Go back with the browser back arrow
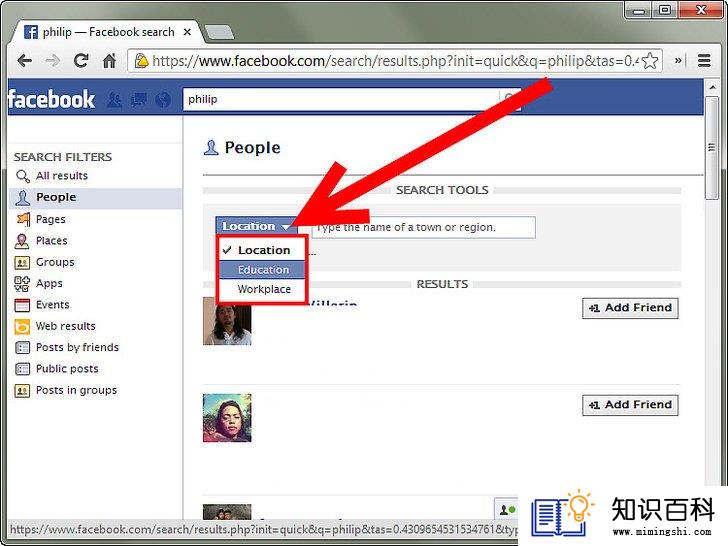The width and height of the screenshot is (728, 546). pyautogui.click(x=24, y=61)
